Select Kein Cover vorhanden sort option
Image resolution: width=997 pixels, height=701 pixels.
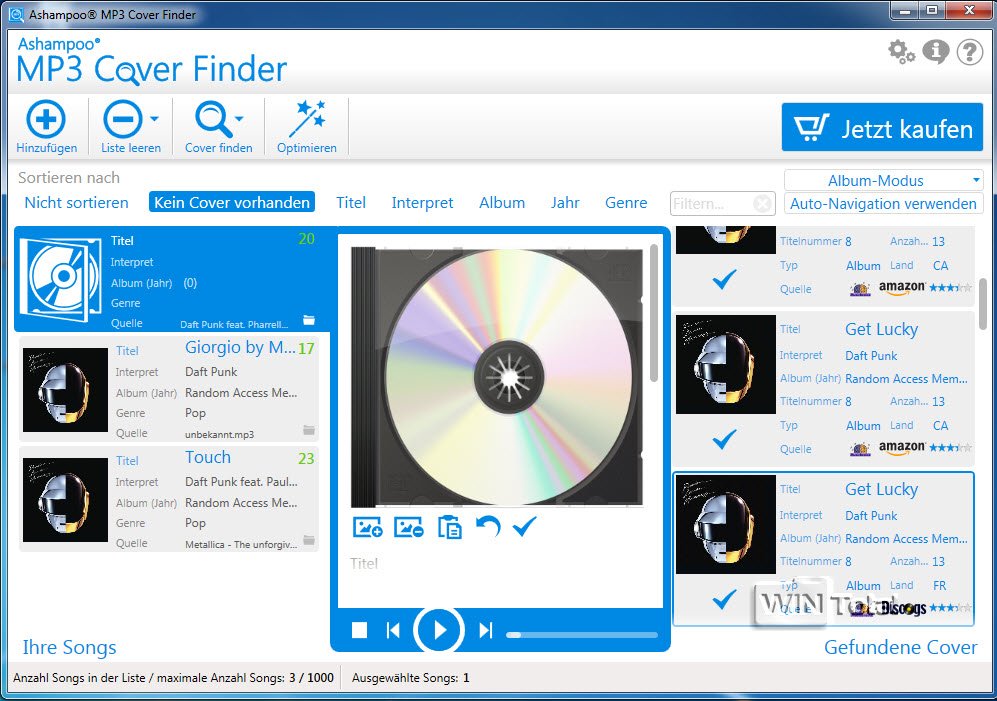pyautogui.click(x=232, y=202)
